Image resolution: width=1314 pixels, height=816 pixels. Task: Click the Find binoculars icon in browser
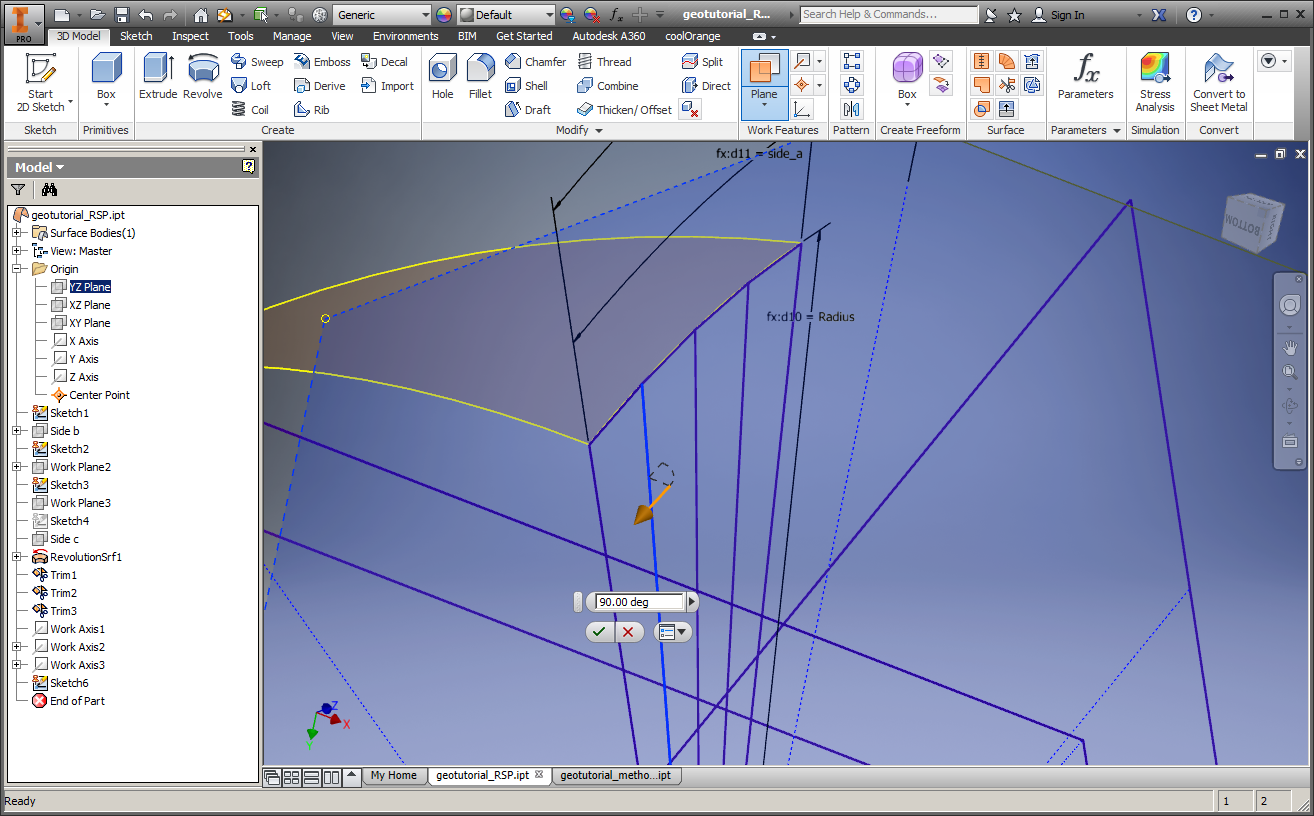point(48,189)
